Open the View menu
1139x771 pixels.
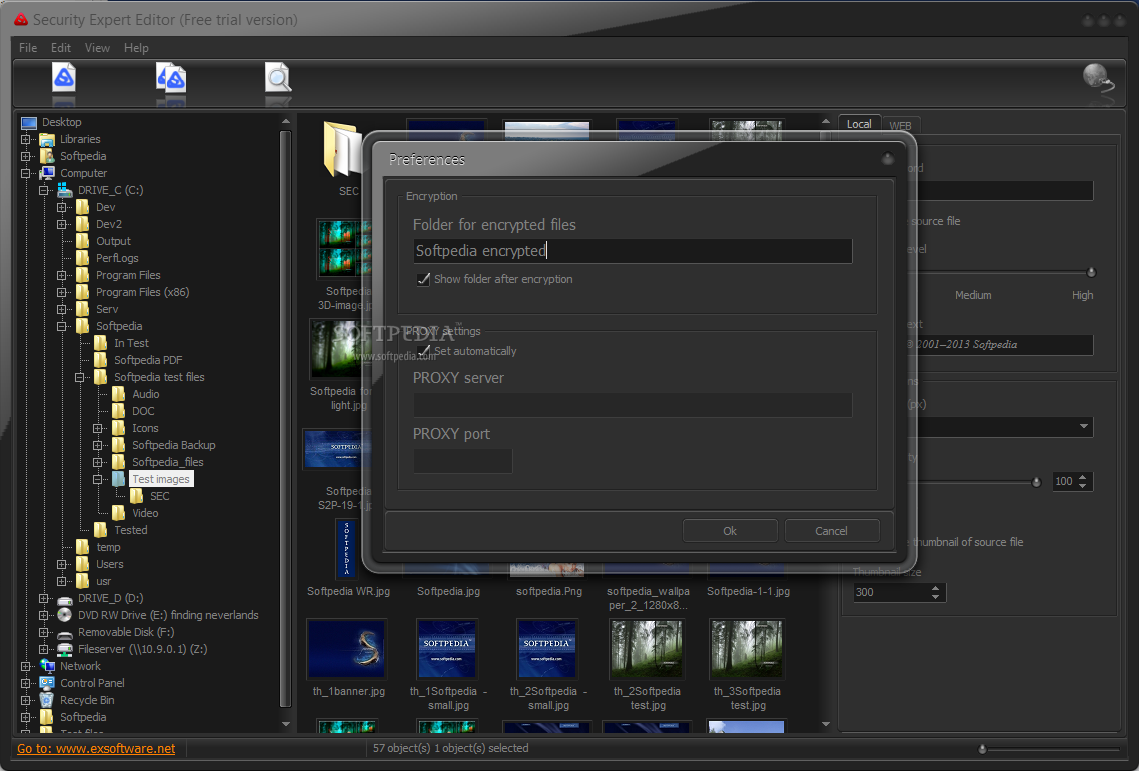pos(97,48)
